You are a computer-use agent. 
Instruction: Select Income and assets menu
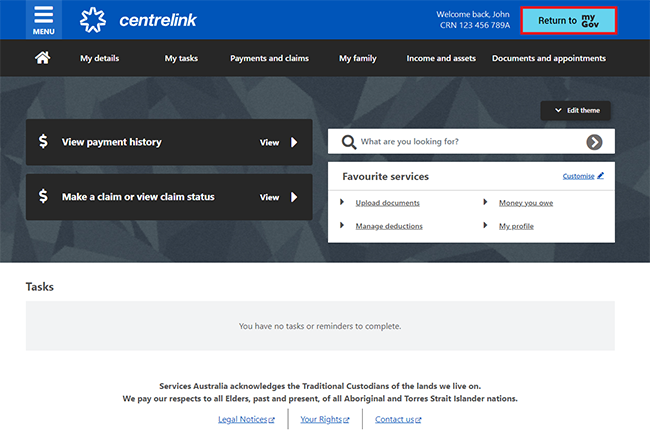[x=441, y=58]
